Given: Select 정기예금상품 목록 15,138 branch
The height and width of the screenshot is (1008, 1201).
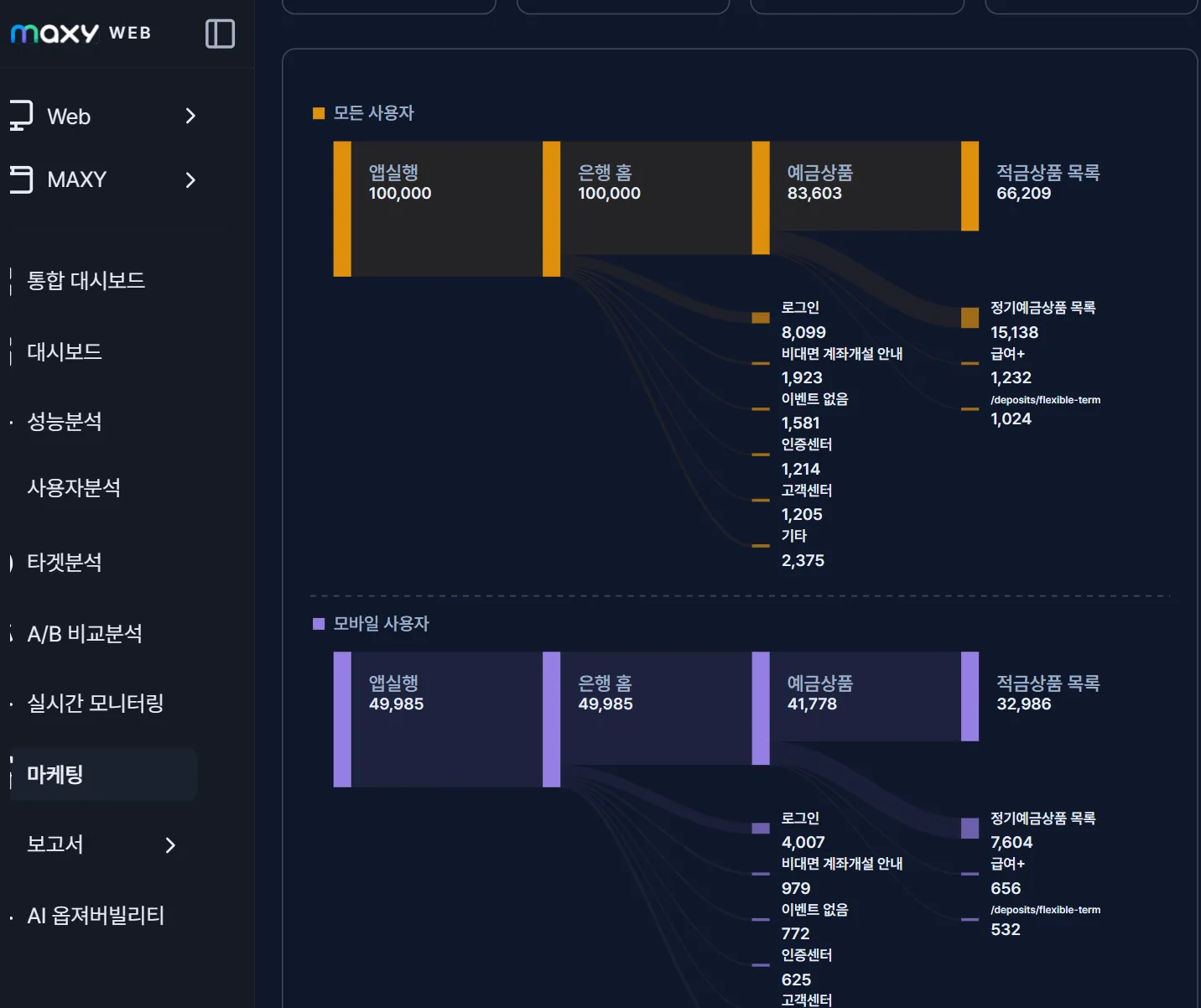Looking at the screenshot, I should coord(970,317).
